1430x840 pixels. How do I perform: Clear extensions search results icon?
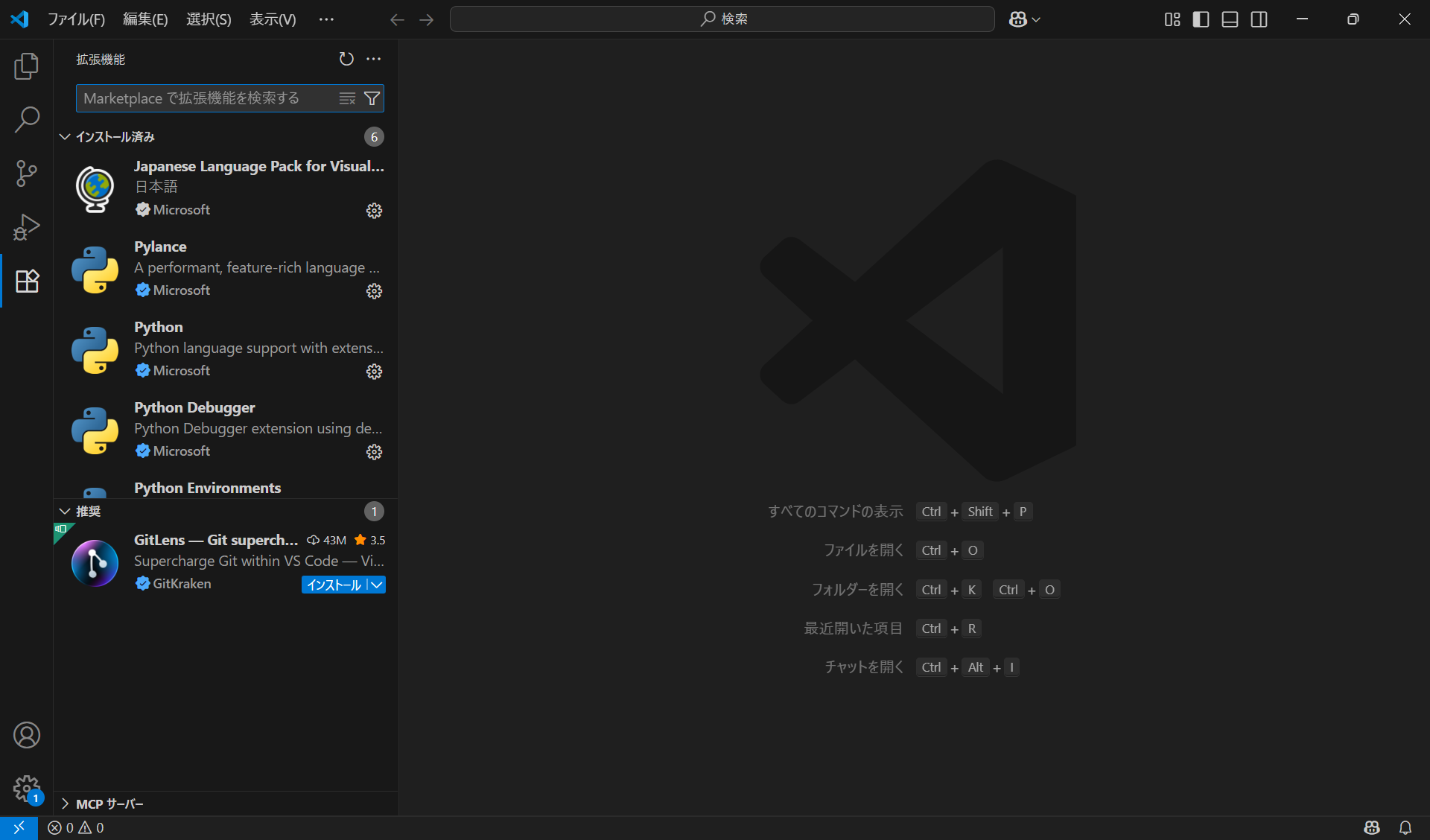[347, 98]
